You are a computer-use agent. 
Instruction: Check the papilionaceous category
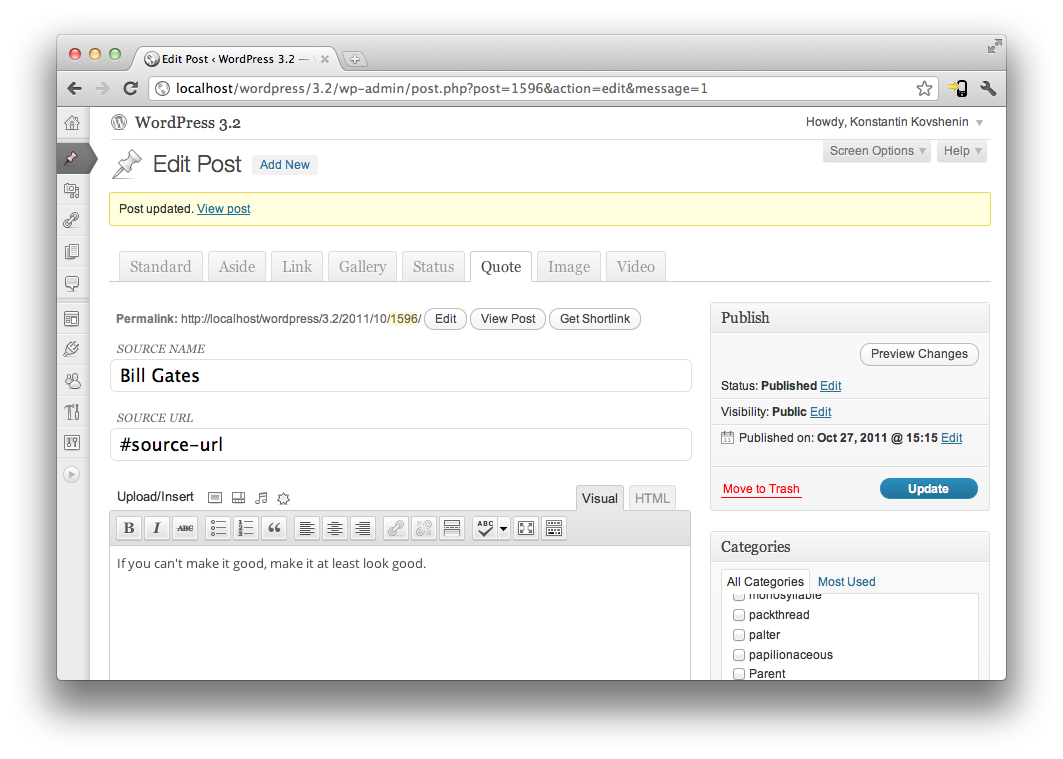point(739,655)
